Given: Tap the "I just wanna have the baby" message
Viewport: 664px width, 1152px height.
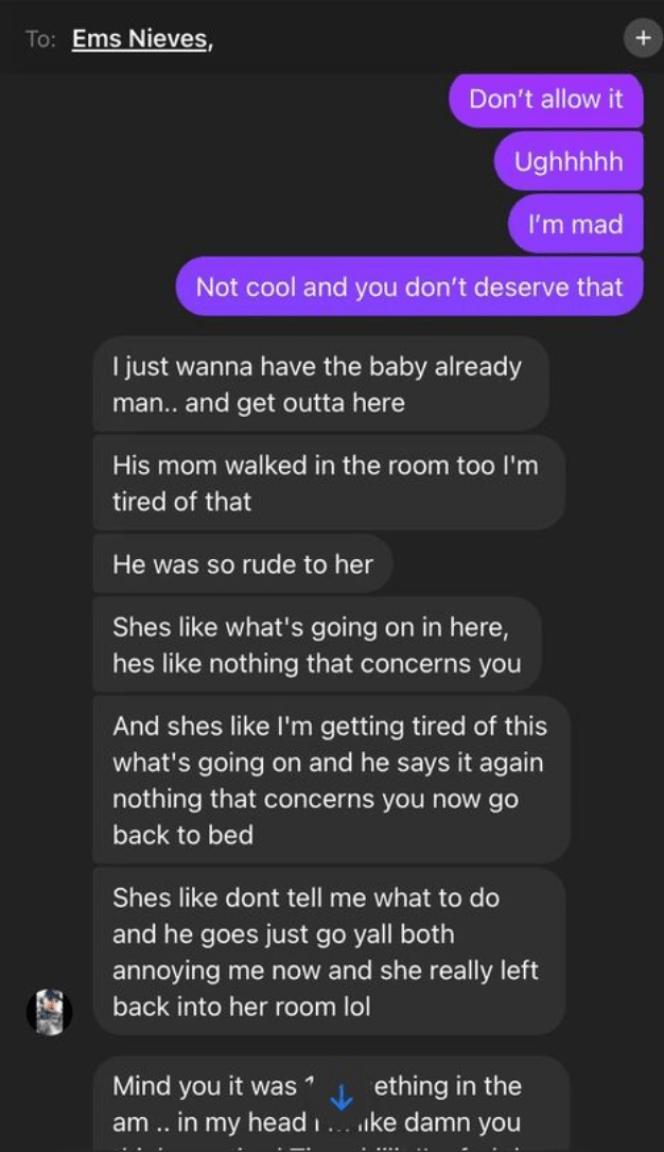Looking at the screenshot, I should [x=320, y=384].
